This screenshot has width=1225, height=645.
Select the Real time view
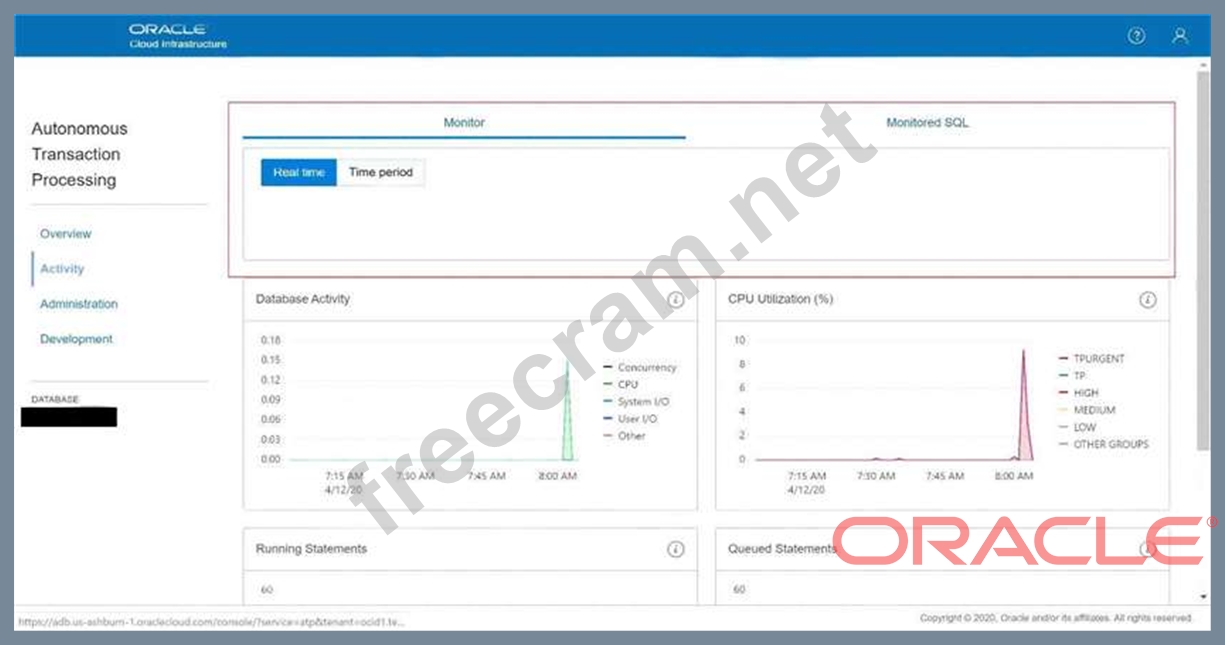(299, 172)
